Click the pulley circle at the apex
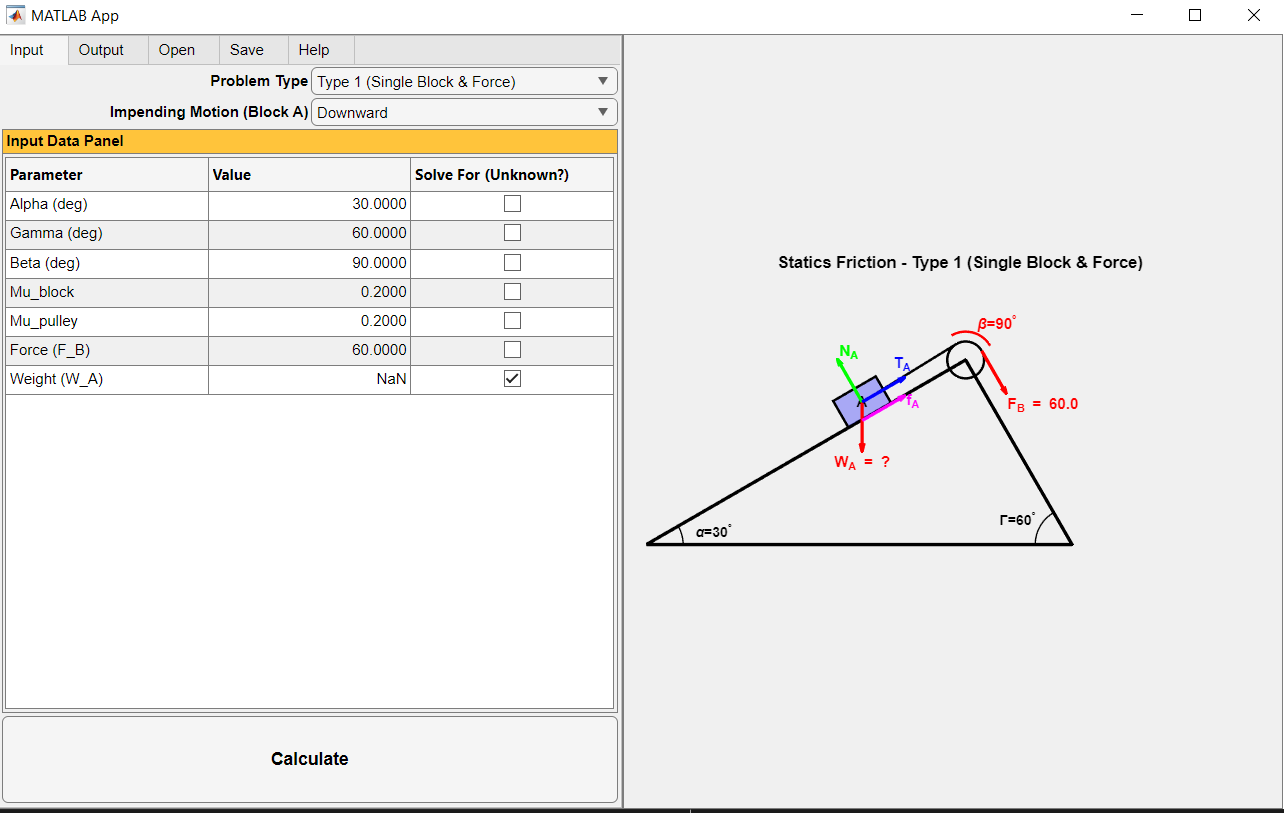This screenshot has height=813, width=1284. [x=964, y=362]
